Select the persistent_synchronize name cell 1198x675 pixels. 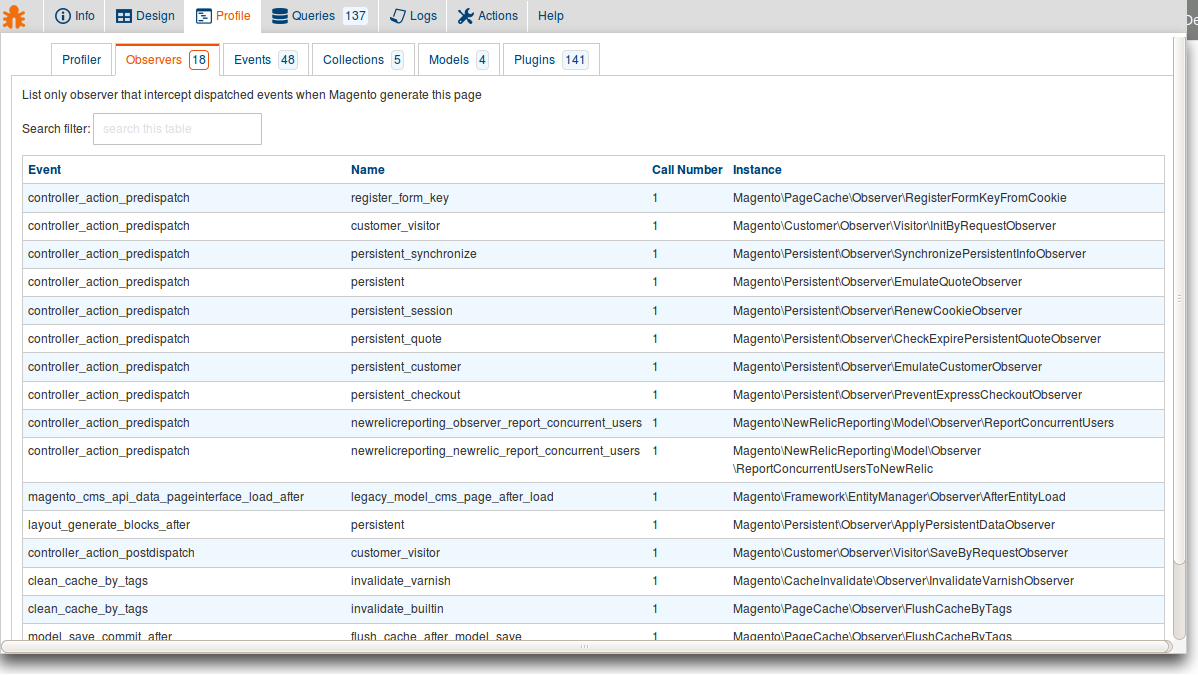tap(413, 254)
